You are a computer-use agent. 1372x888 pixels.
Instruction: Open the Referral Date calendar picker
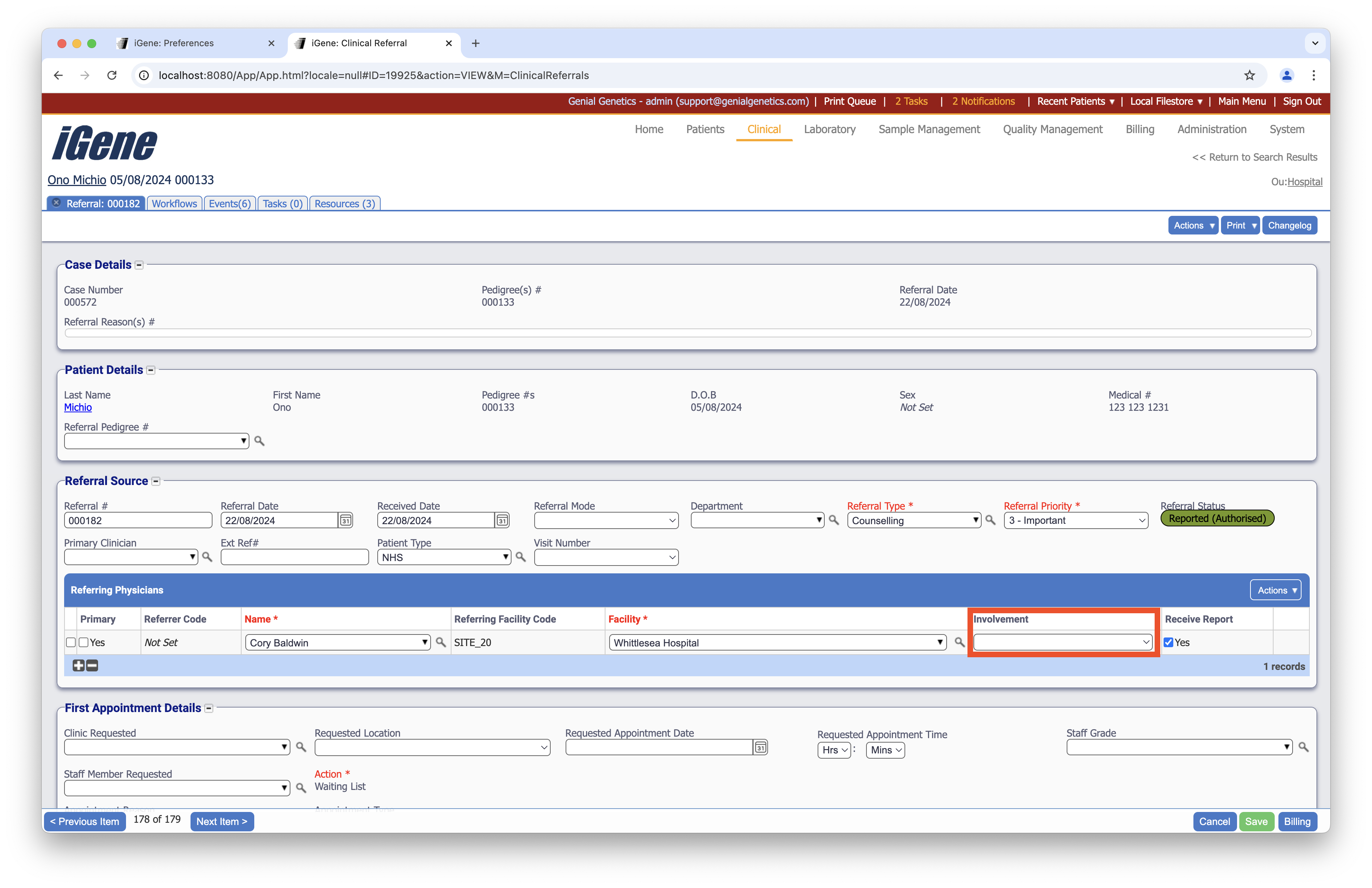tap(345, 520)
